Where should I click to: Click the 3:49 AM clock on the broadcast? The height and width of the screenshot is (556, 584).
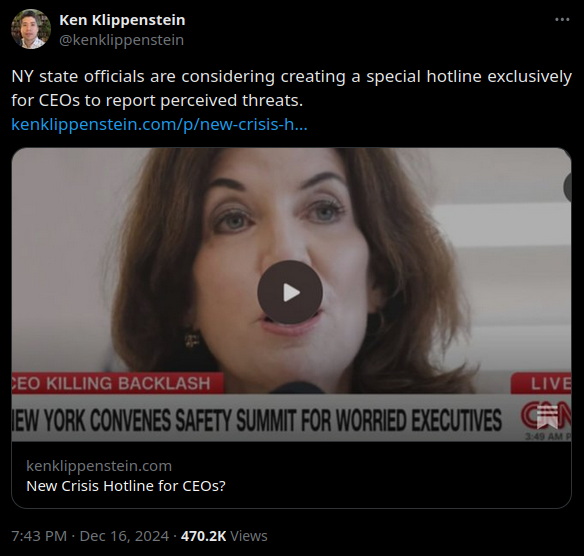pyautogui.click(x=548, y=437)
